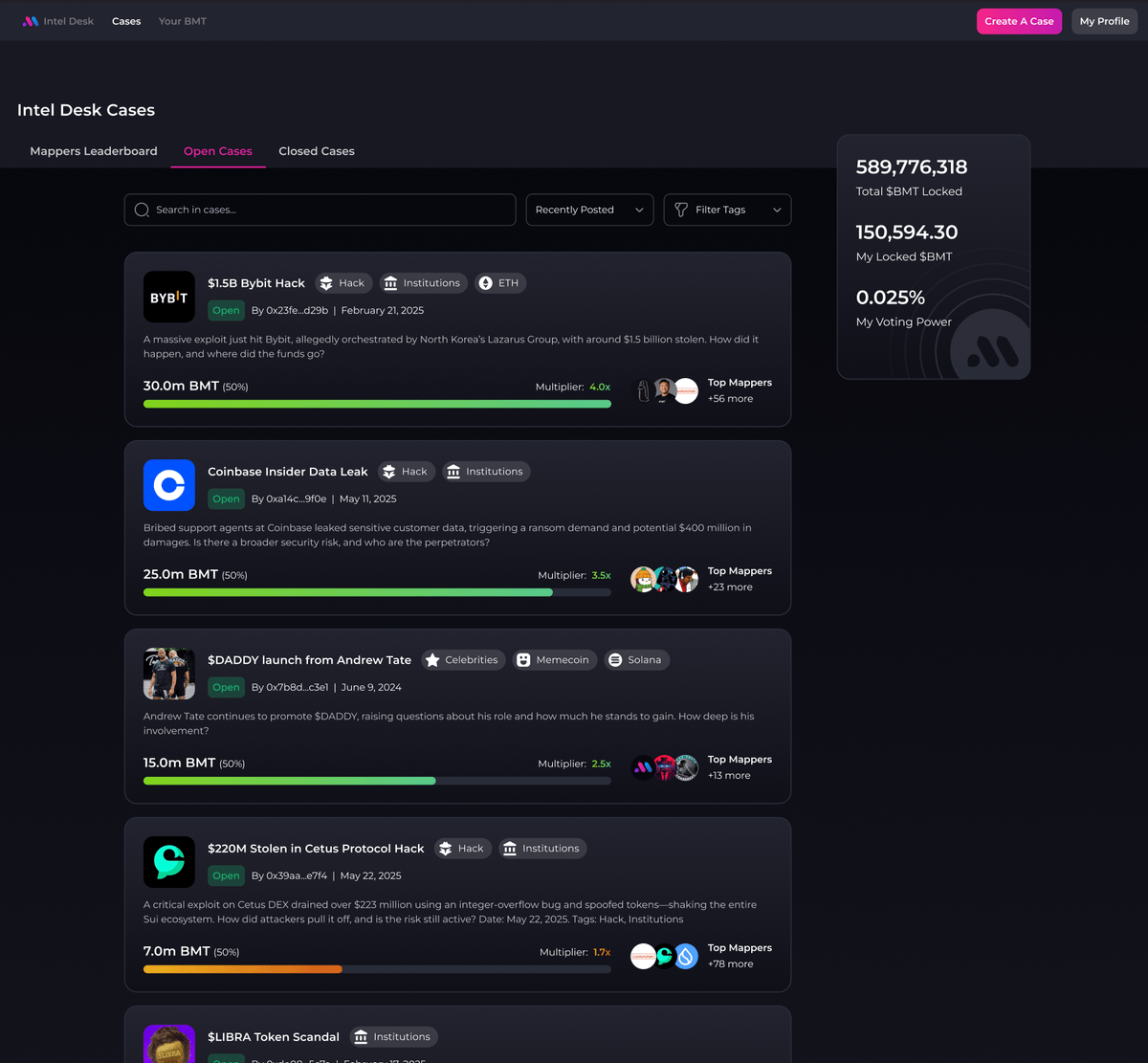Click the Solana tag on $DADDY case
The image size is (1148, 1063).
636,660
